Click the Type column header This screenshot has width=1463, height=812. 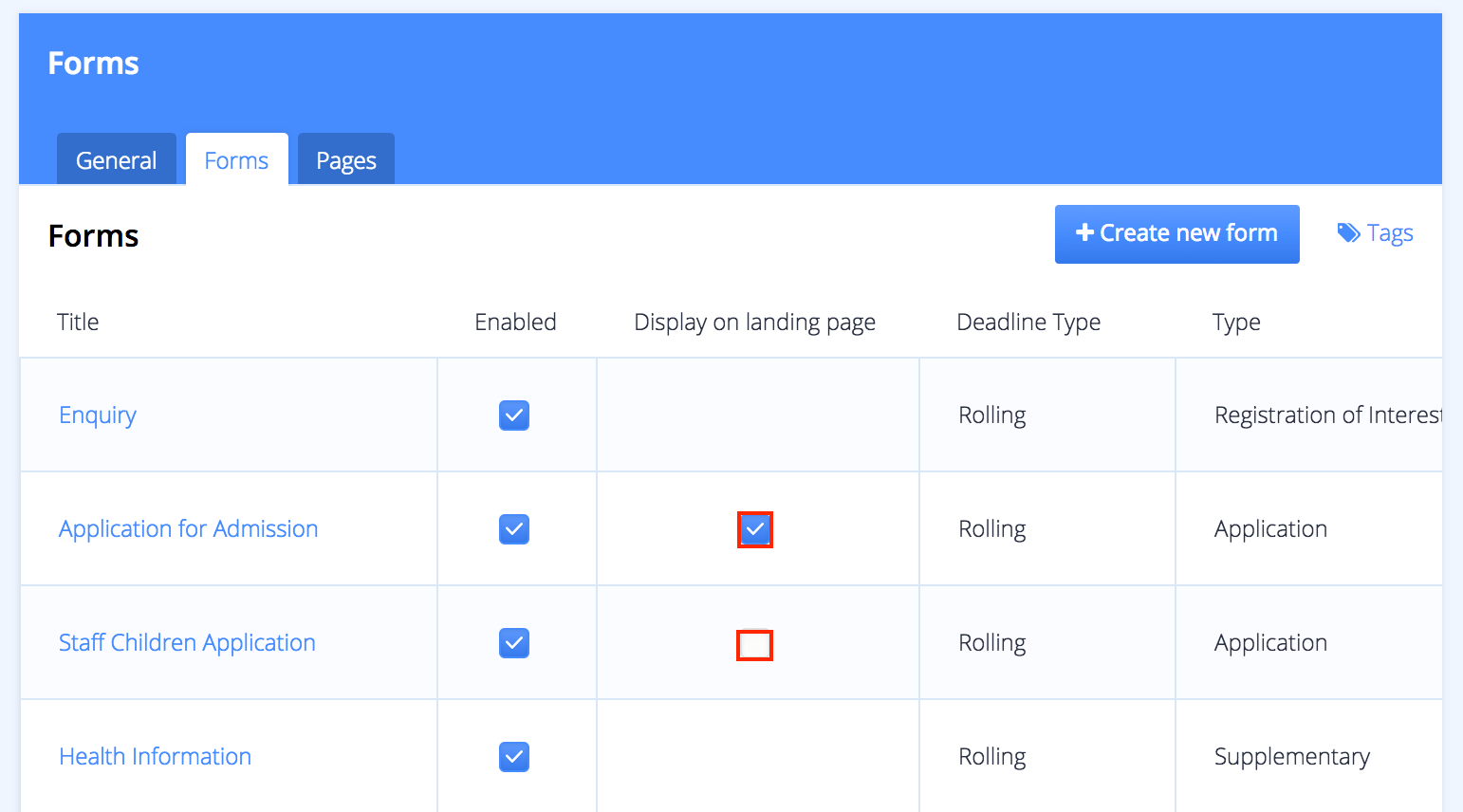point(1236,323)
